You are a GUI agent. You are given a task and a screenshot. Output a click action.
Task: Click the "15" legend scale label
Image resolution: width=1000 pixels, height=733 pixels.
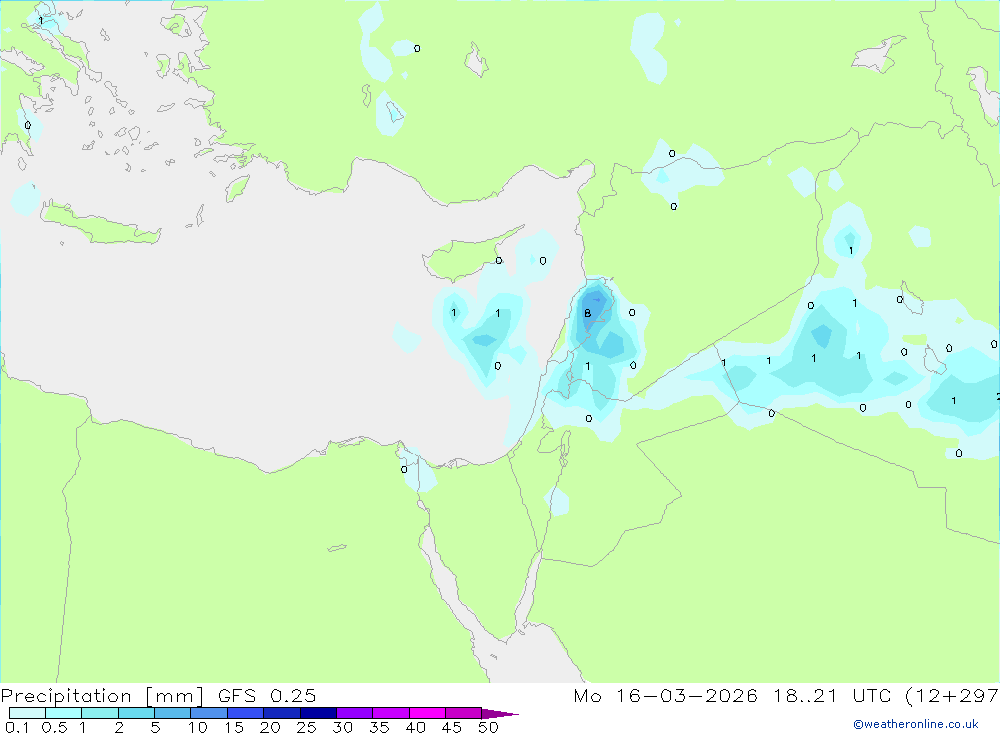pos(234,727)
